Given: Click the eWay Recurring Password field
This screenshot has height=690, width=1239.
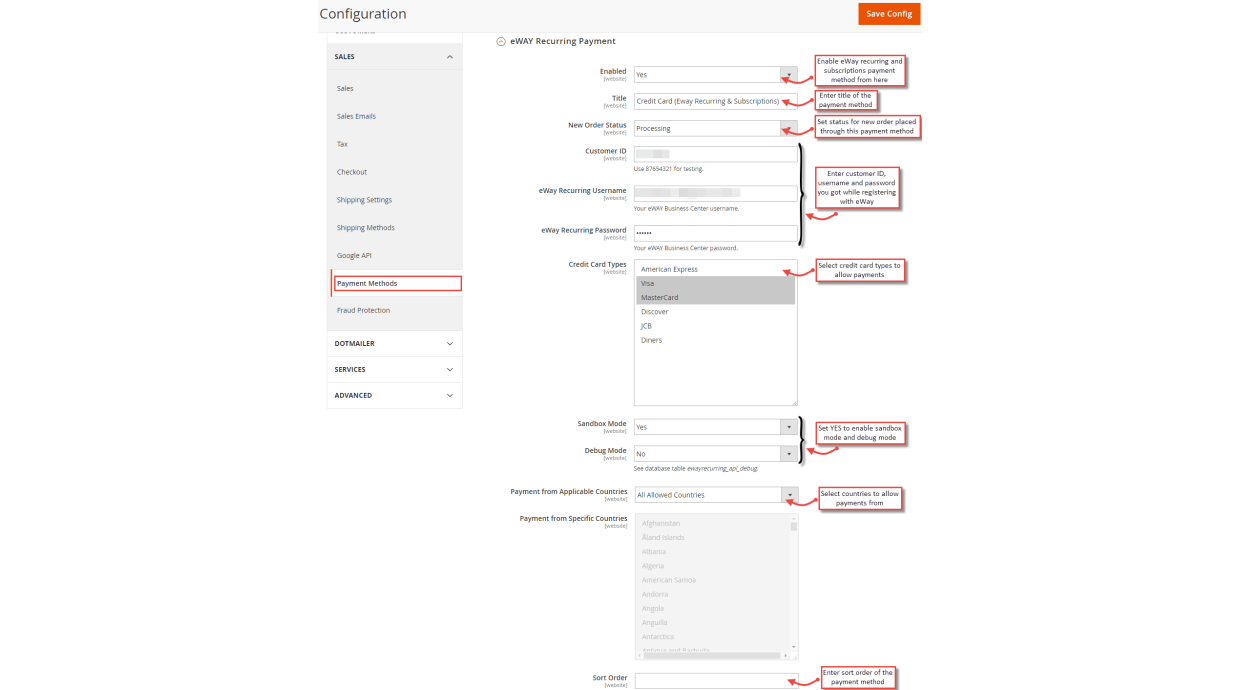Looking at the screenshot, I should pos(716,233).
